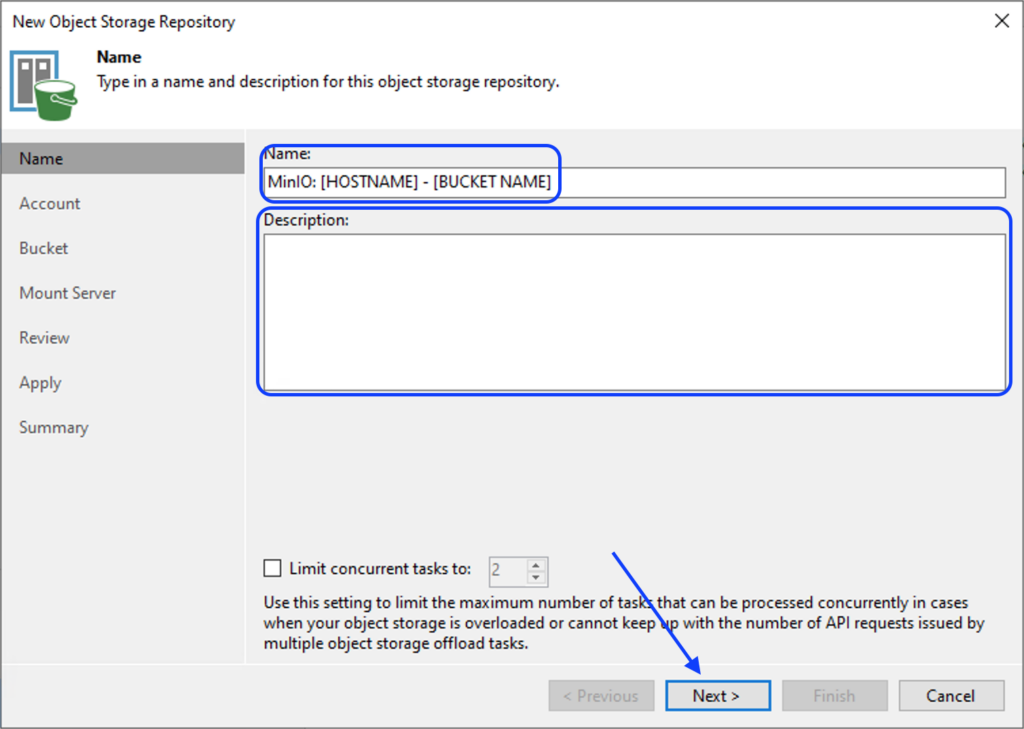Open the Bucket step in sidebar
Viewport: 1024px width, 729px height.
pyautogui.click(x=44, y=248)
